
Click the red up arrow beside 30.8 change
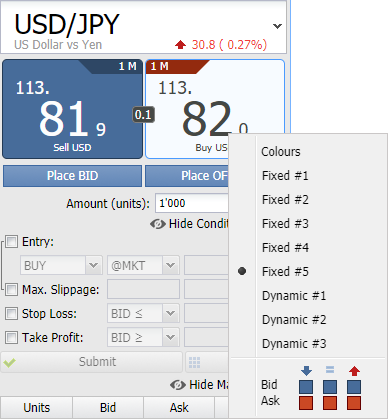(x=180, y=45)
